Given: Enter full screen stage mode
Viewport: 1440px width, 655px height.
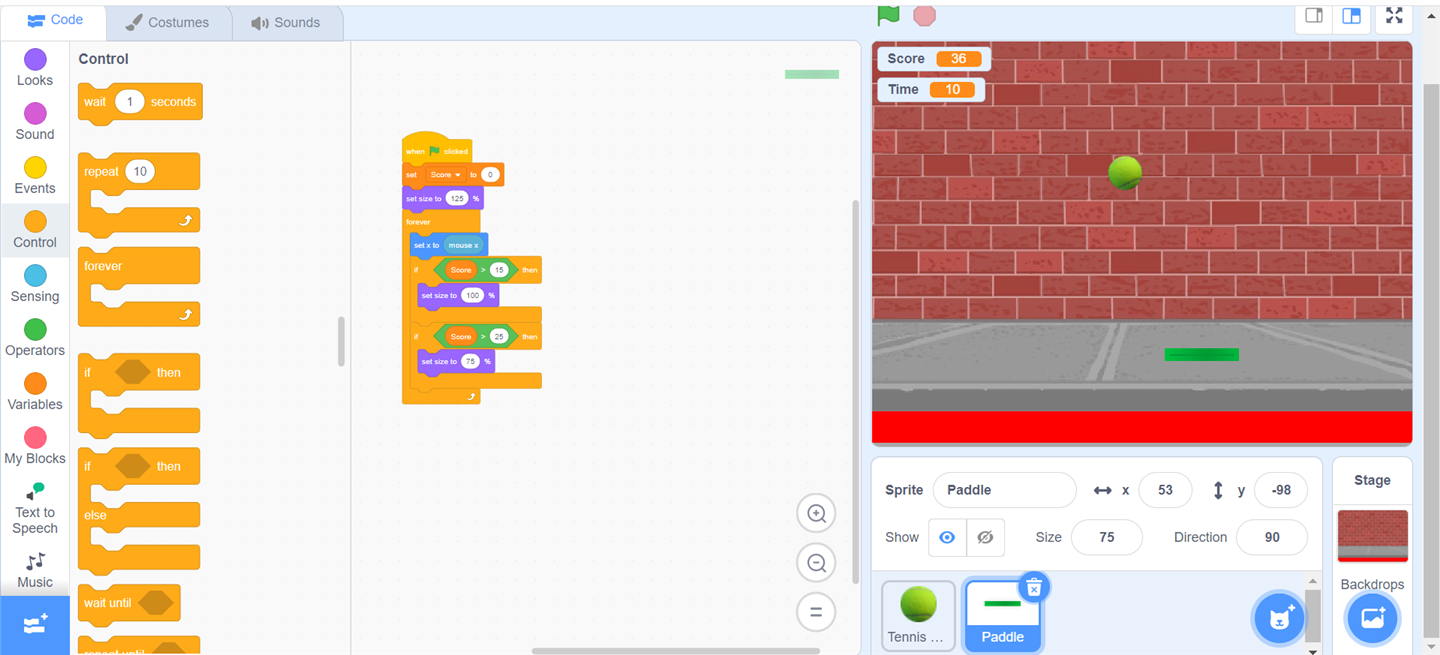Looking at the screenshot, I should pos(1393,17).
